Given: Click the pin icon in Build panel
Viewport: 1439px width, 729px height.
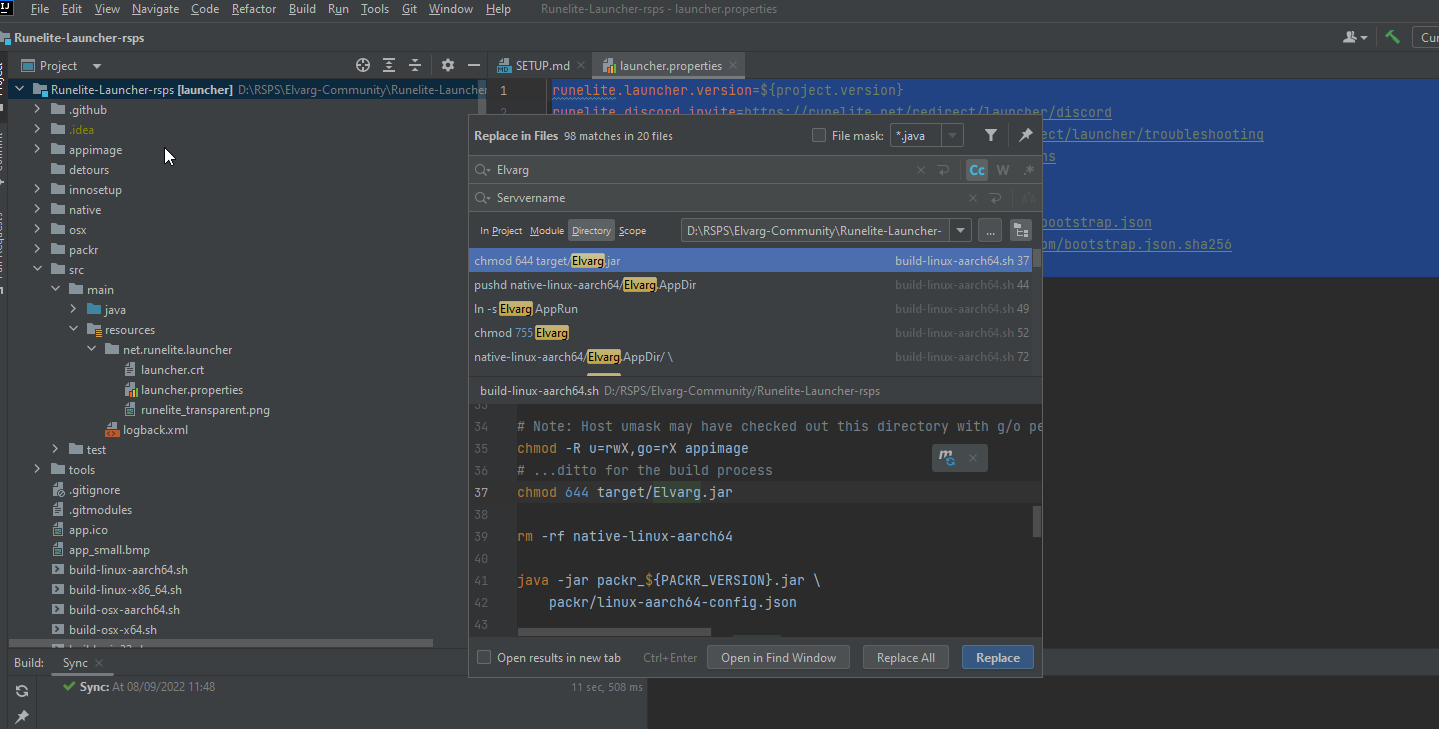Looking at the screenshot, I should 21,717.
